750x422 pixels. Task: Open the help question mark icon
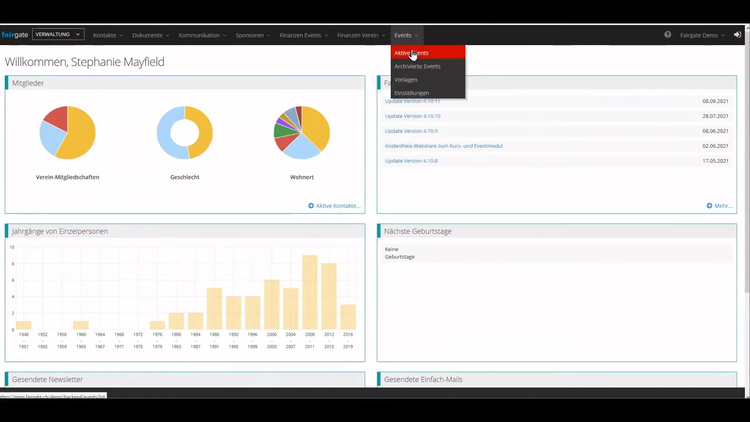[x=667, y=34]
